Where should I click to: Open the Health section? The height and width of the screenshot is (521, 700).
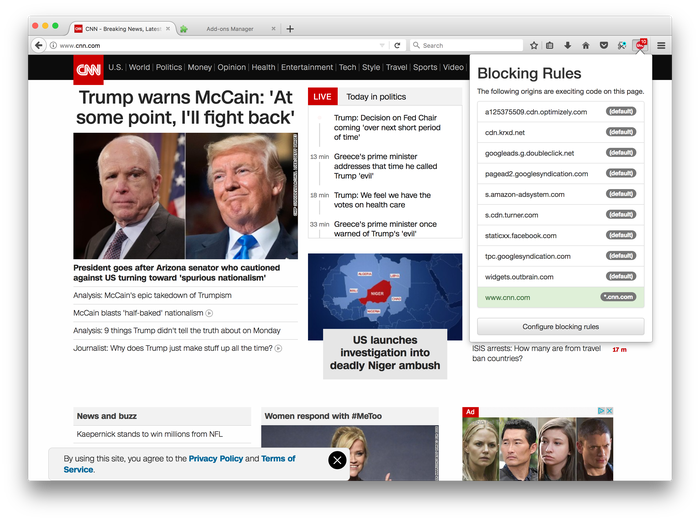tap(263, 67)
